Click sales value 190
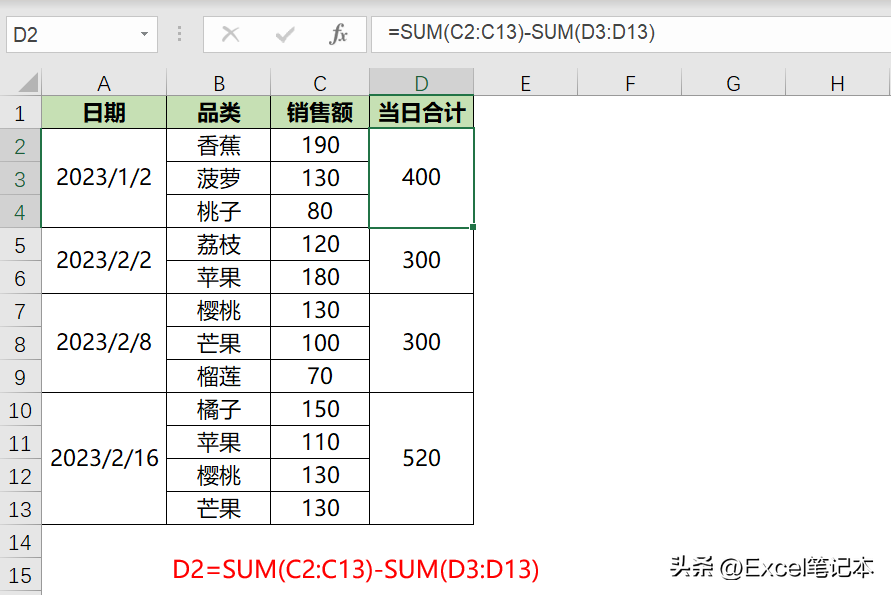Image resolution: width=891 pixels, height=595 pixels. tap(320, 145)
